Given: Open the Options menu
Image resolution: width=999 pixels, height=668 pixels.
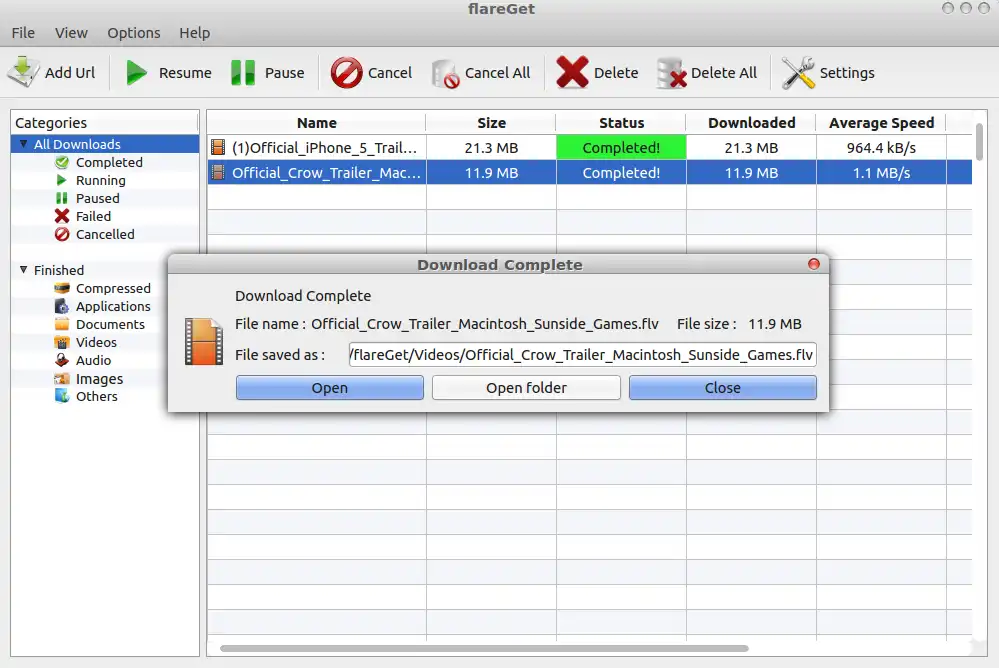Looking at the screenshot, I should pyautogui.click(x=134, y=33).
